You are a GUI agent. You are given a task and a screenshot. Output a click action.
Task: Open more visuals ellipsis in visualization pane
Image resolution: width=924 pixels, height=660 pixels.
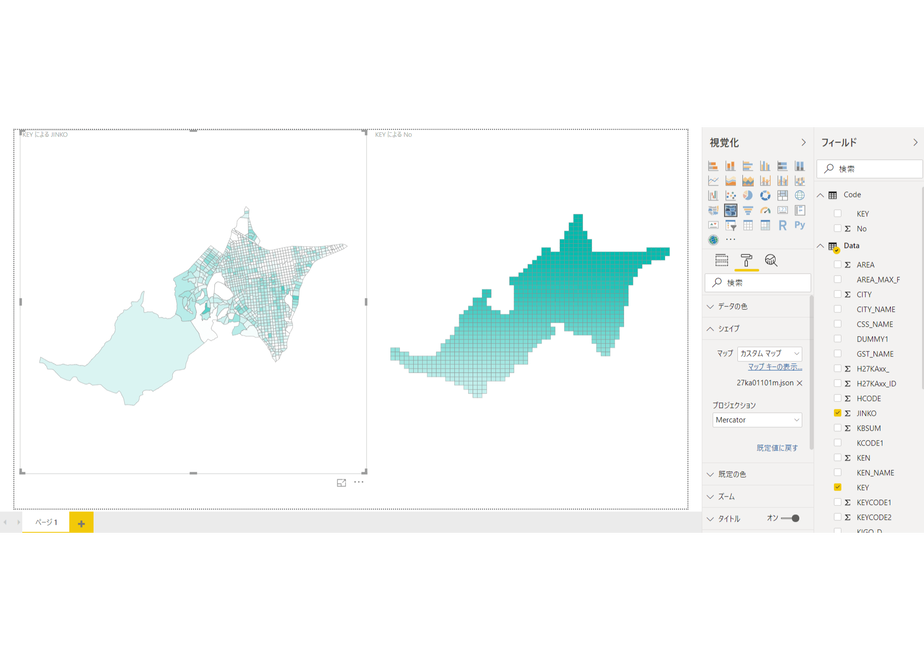click(731, 240)
